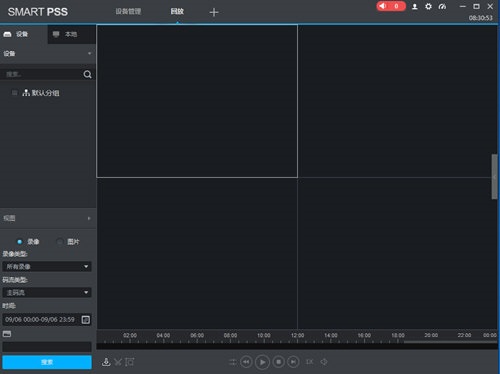500x374 pixels.
Task: Click the storage card icon below time field
Action: coord(7,334)
